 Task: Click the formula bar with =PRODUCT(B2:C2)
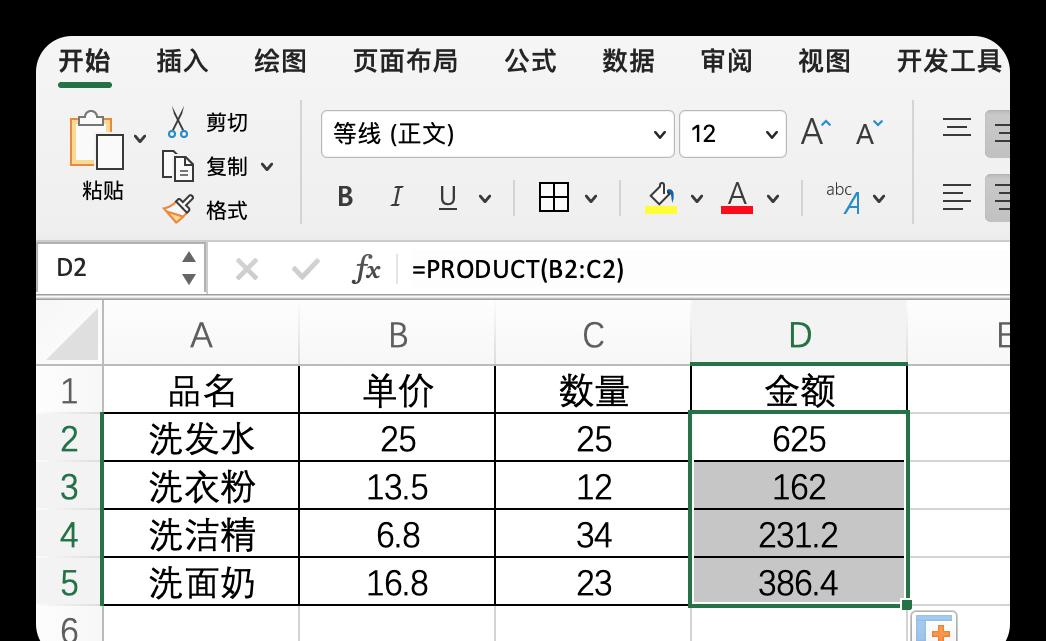click(x=704, y=269)
